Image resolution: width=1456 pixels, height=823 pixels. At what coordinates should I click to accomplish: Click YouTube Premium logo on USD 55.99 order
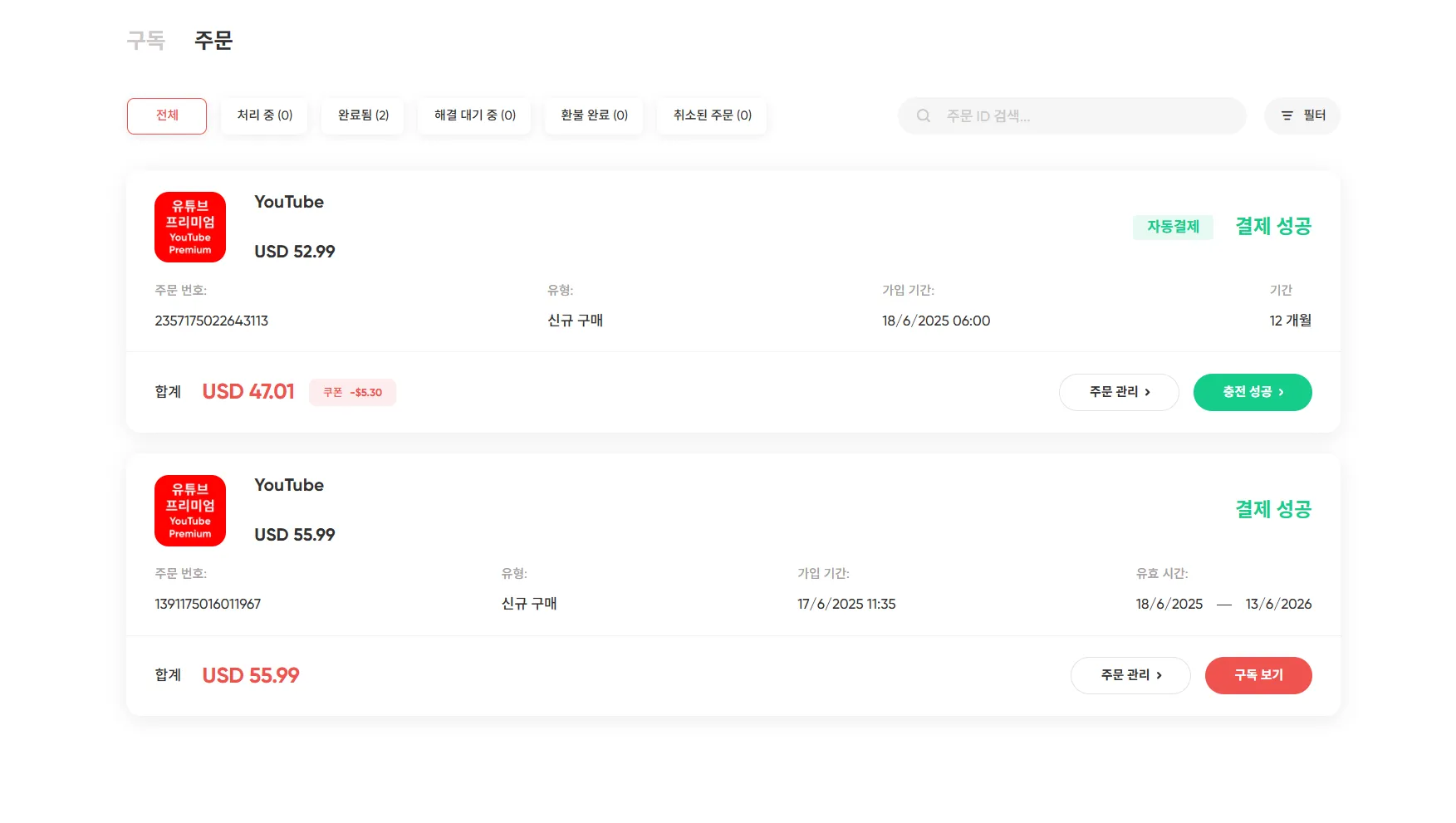coord(190,511)
